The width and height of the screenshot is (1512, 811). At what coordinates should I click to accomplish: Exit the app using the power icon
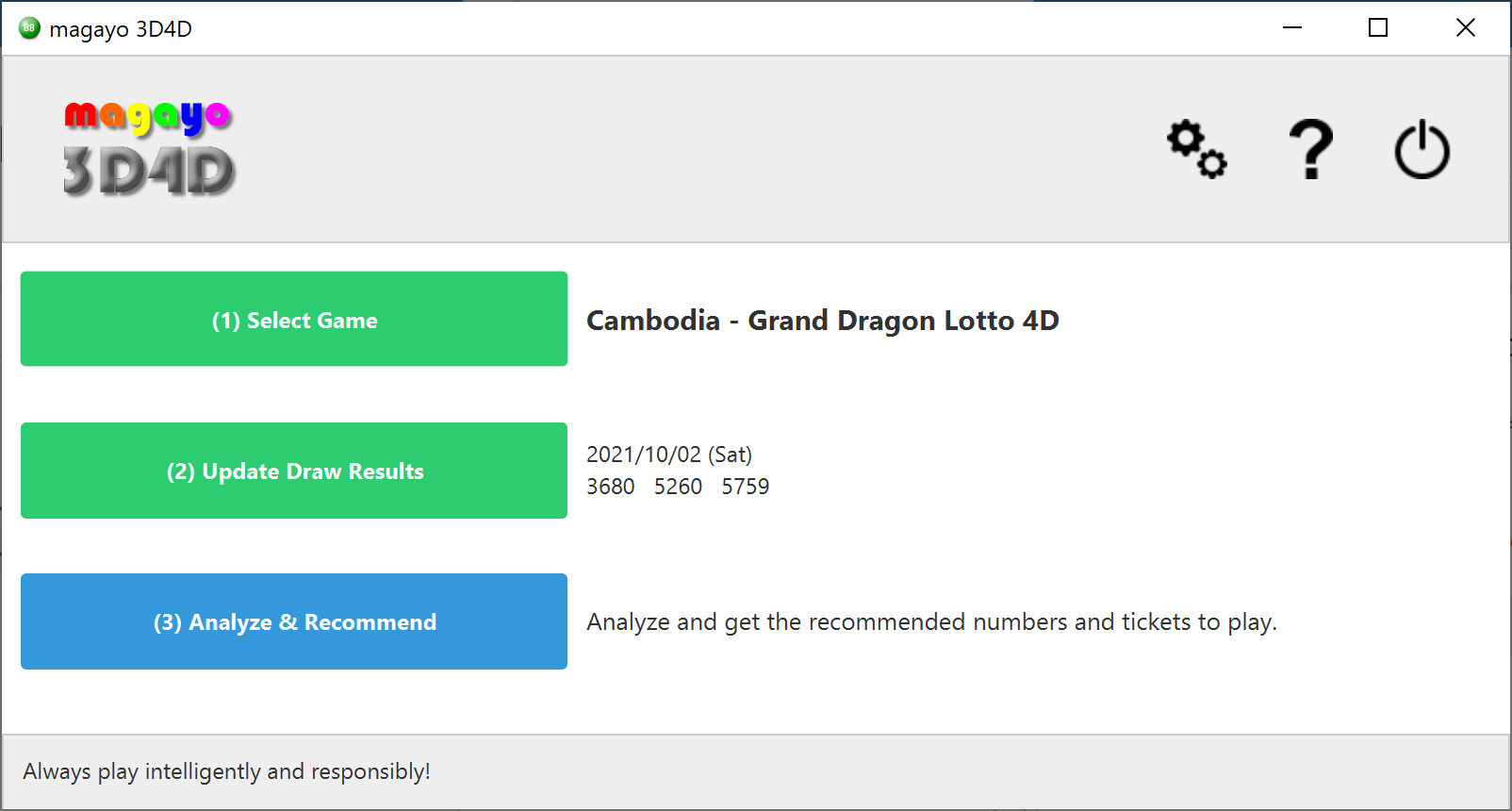click(1422, 149)
